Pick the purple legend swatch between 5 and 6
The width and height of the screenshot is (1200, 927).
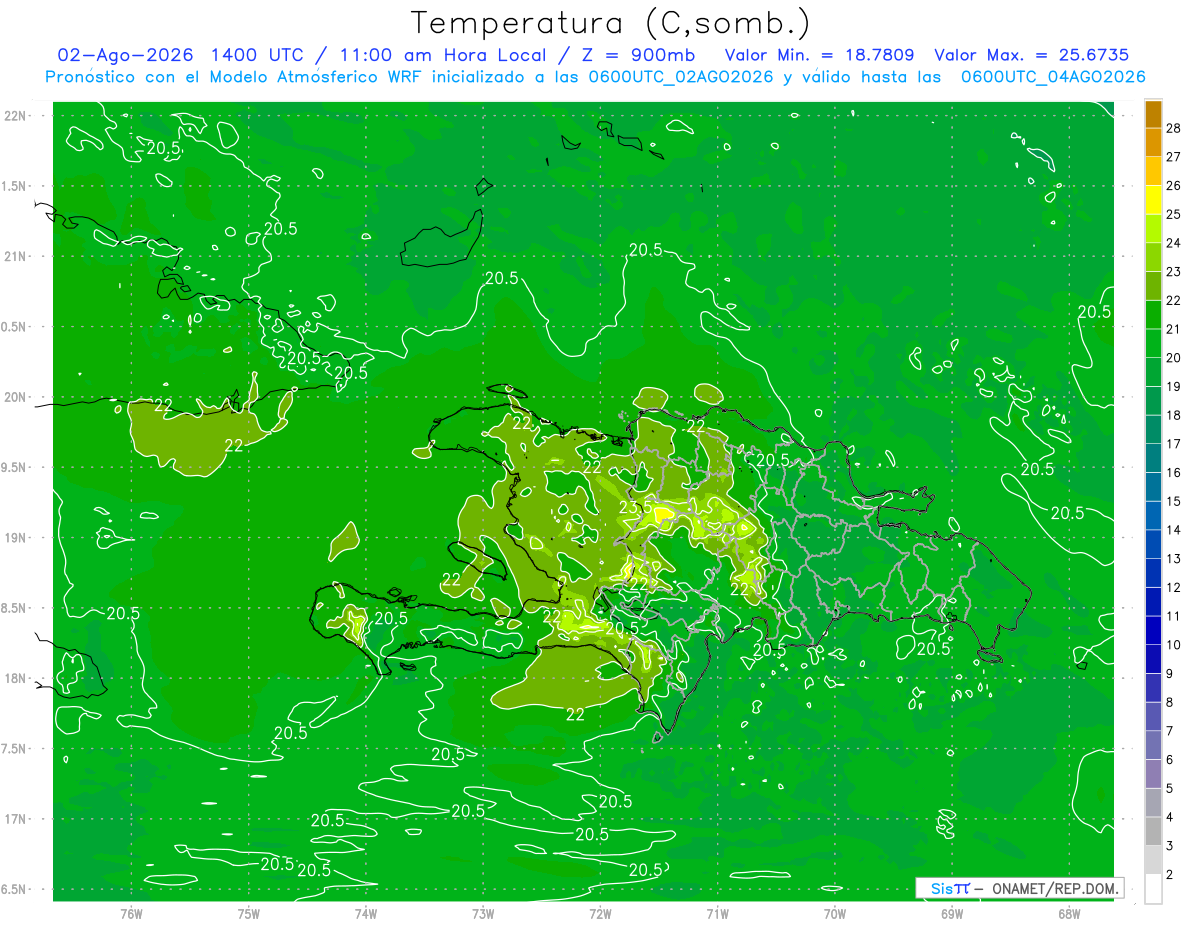[x=1153, y=774]
